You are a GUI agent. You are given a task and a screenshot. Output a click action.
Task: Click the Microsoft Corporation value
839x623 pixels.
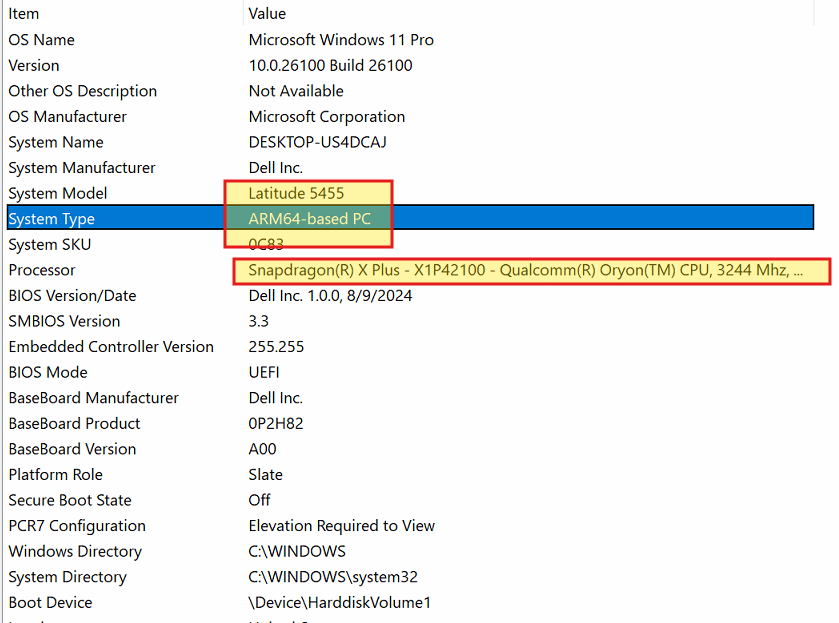tap(326, 117)
